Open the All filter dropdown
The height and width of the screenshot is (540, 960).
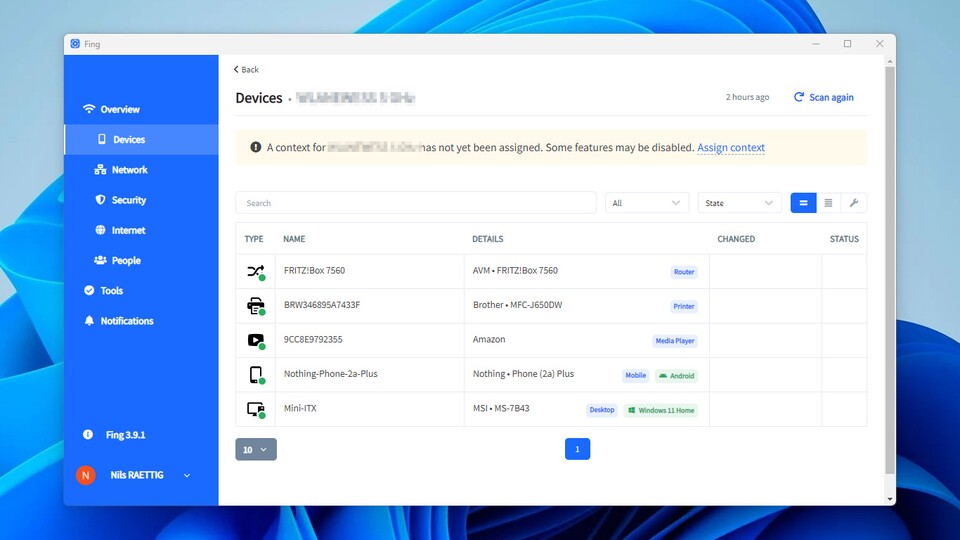(647, 203)
